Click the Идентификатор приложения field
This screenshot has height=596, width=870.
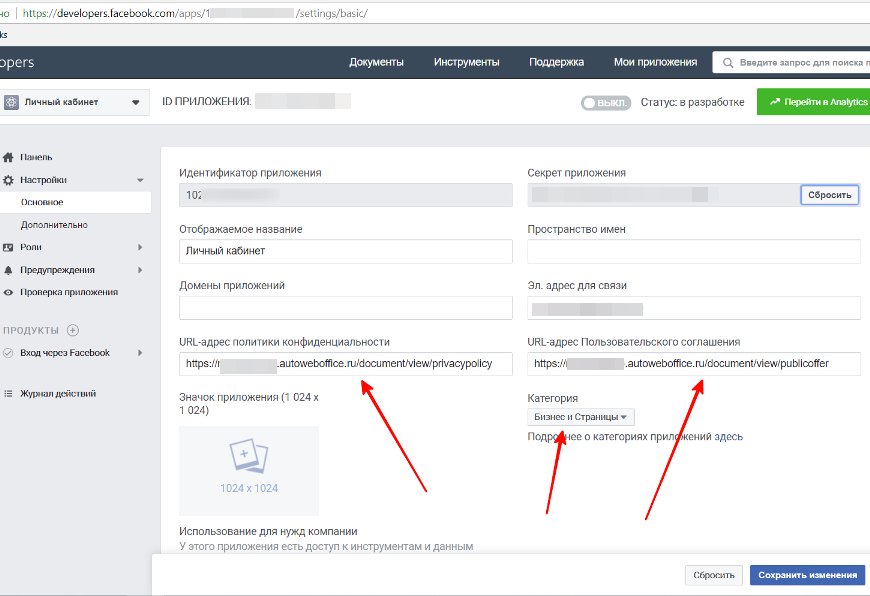click(x=346, y=195)
